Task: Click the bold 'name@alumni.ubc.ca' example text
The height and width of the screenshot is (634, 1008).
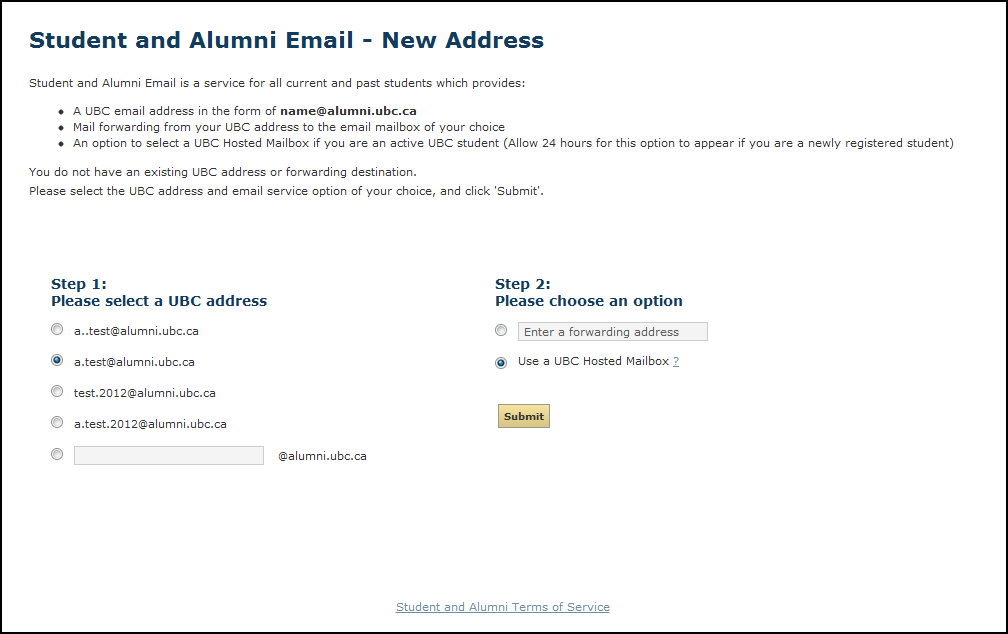Action: point(348,111)
